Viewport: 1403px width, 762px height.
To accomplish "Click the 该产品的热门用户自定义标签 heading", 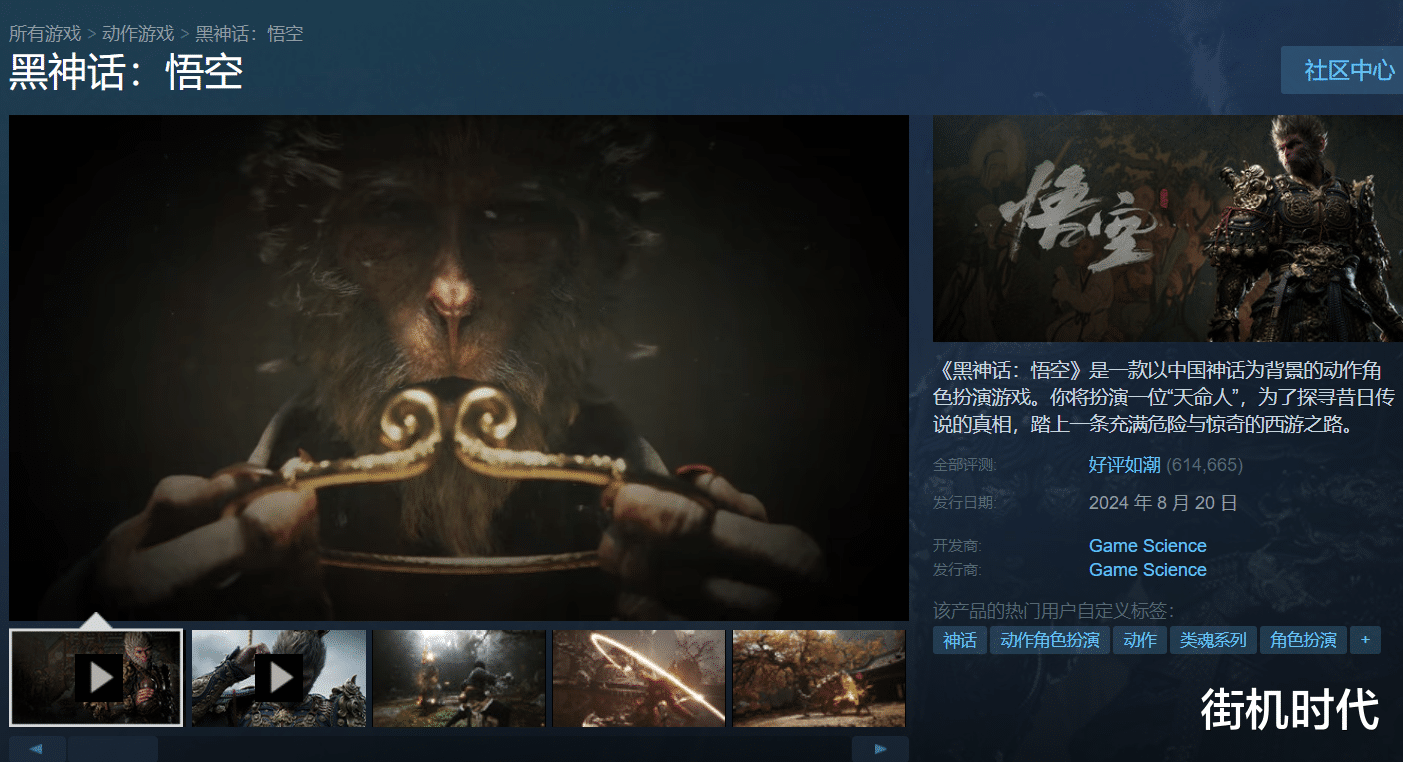I will click(1054, 611).
